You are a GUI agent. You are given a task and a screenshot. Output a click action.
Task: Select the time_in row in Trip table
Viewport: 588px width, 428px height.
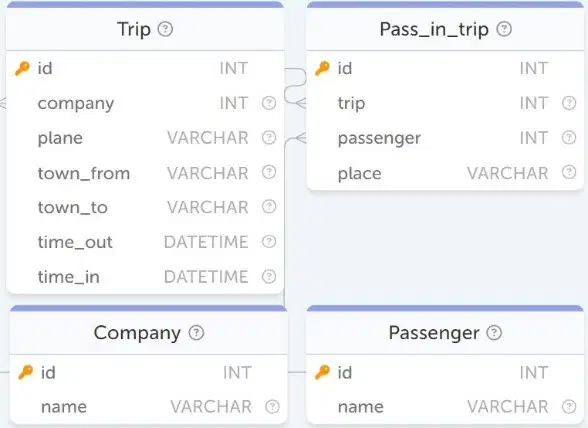(145, 276)
